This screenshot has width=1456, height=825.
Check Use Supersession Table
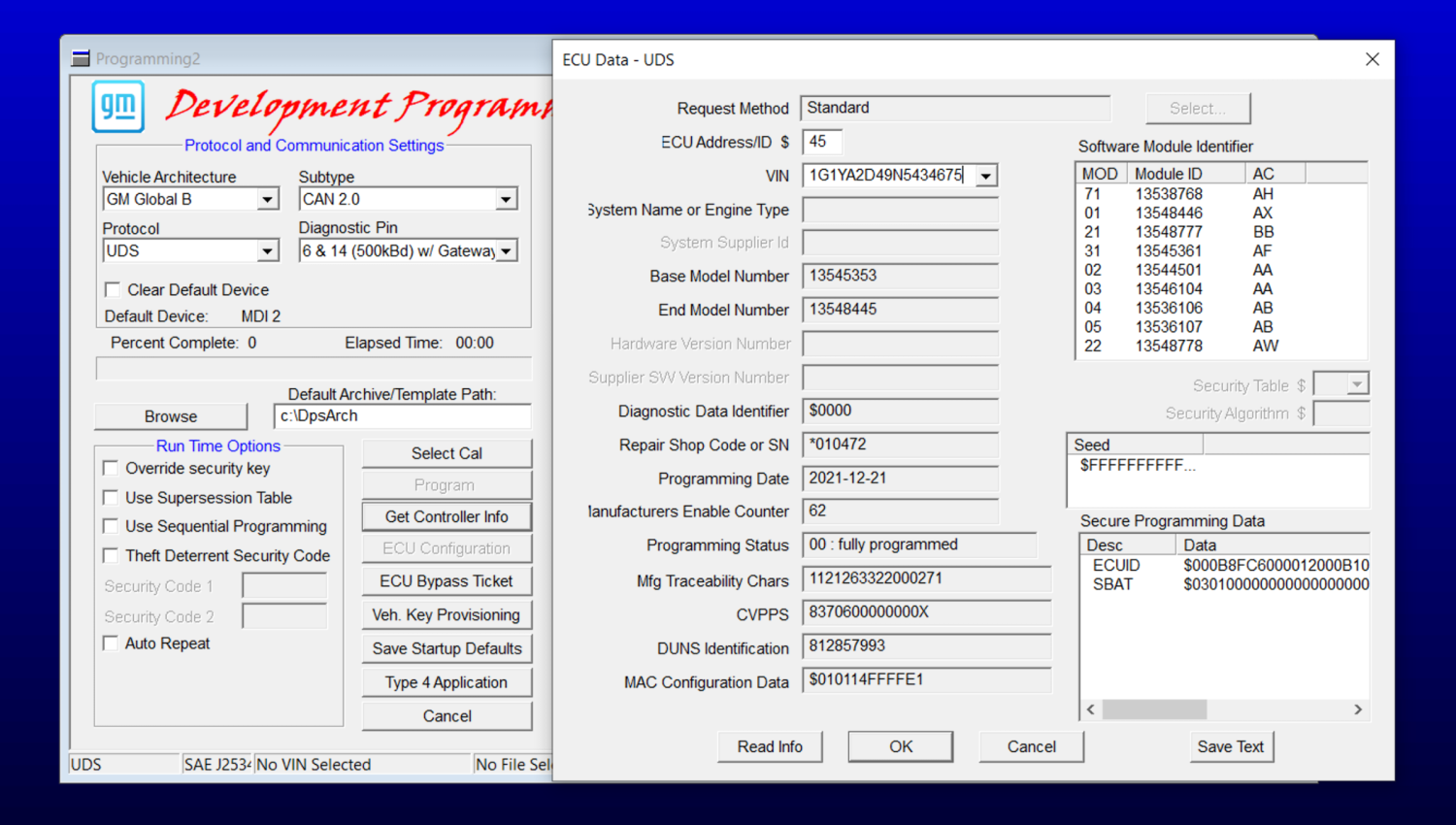(x=111, y=497)
